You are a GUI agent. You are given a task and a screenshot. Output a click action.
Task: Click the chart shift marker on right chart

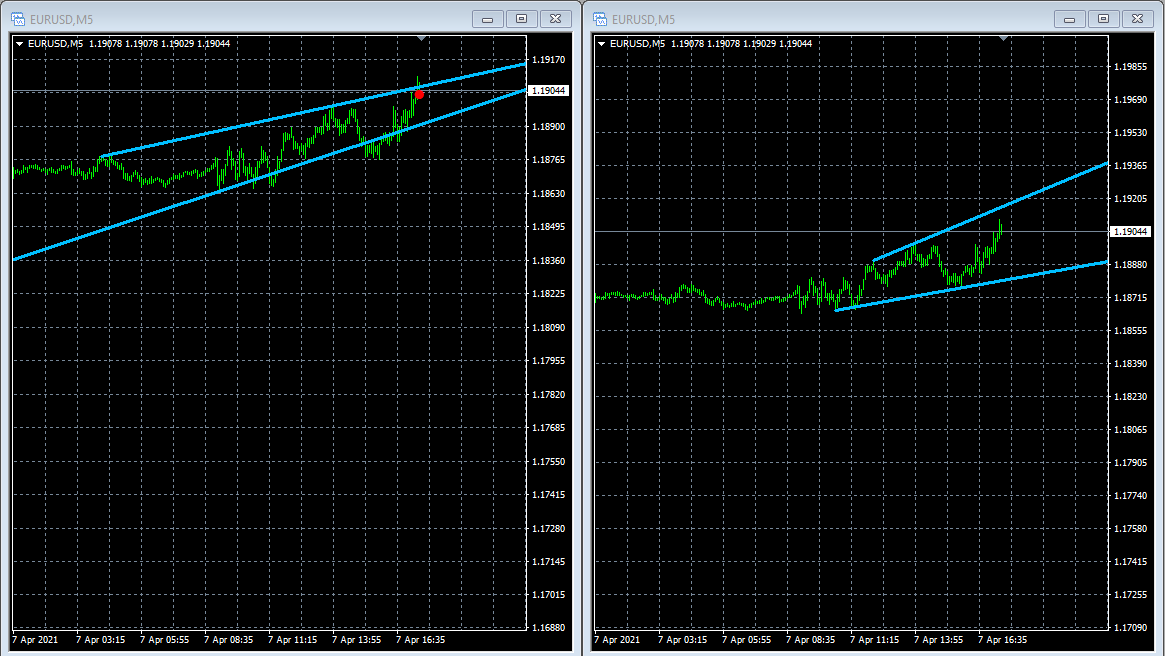pyautogui.click(x=1003, y=38)
